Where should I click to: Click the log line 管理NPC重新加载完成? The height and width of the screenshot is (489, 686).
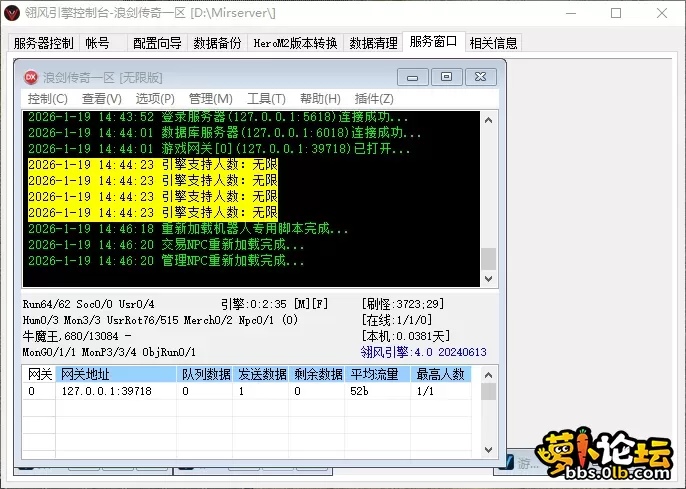pos(166,261)
